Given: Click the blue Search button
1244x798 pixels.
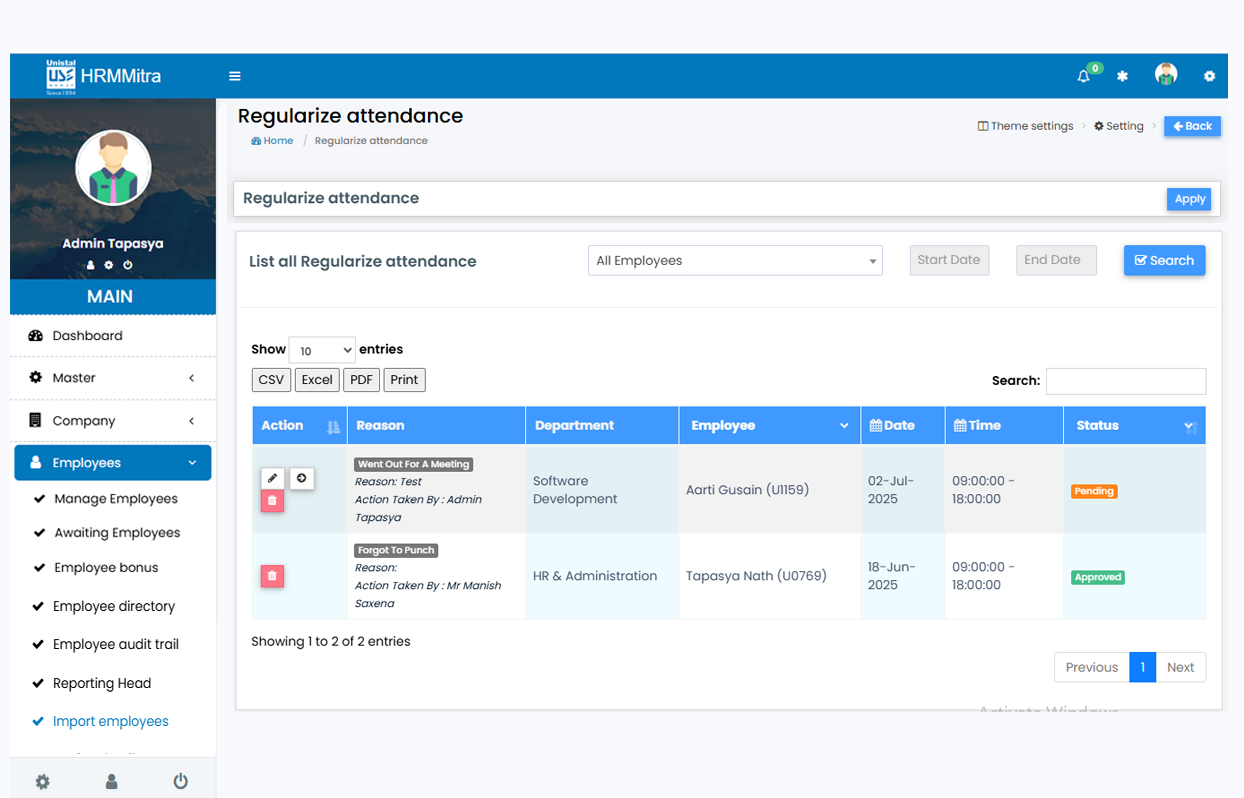Looking at the screenshot, I should point(1164,261).
